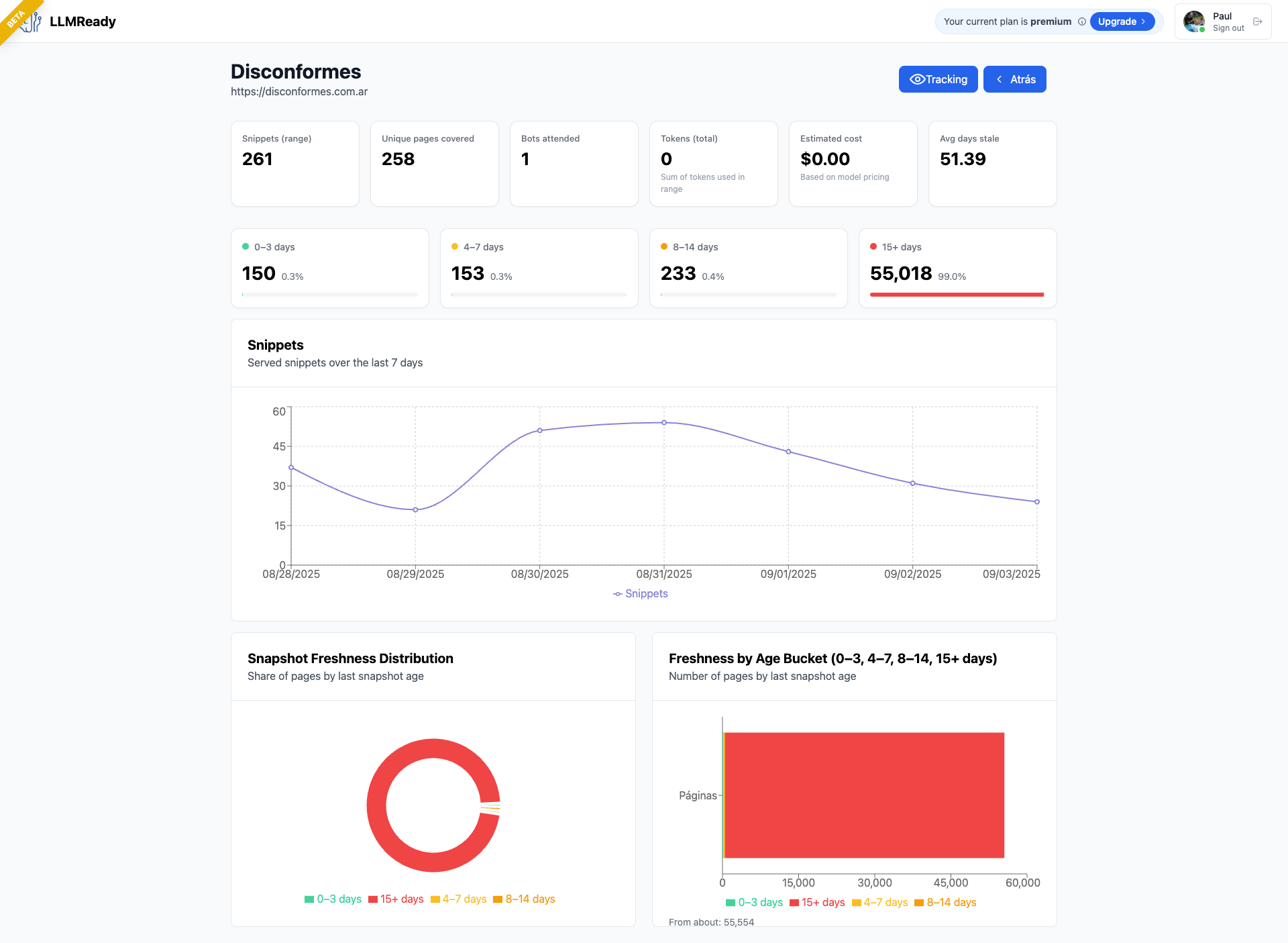Click the back chevron in Atrás button
This screenshot has width=1288, height=943.
(1000, 79)
